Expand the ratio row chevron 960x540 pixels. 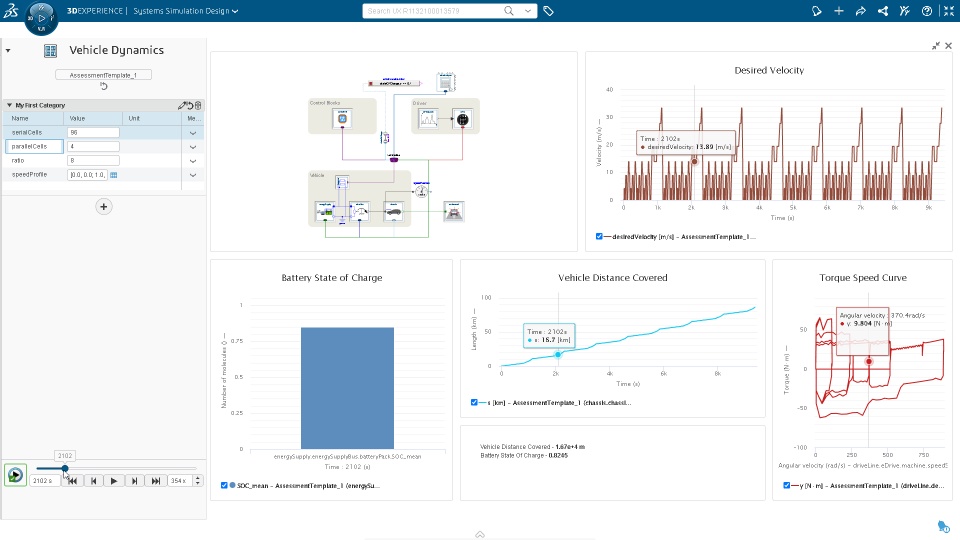tap(193, 161)
